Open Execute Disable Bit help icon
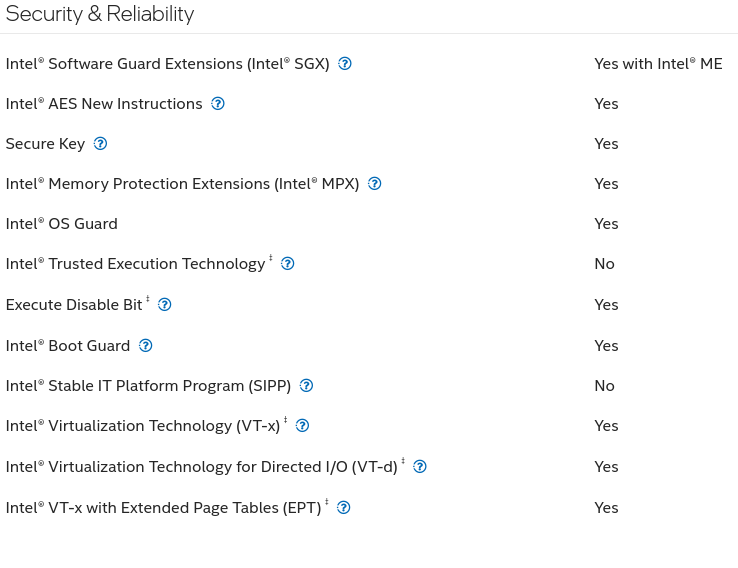The height and width of the screenshot is (568, 738). point(164,304)
